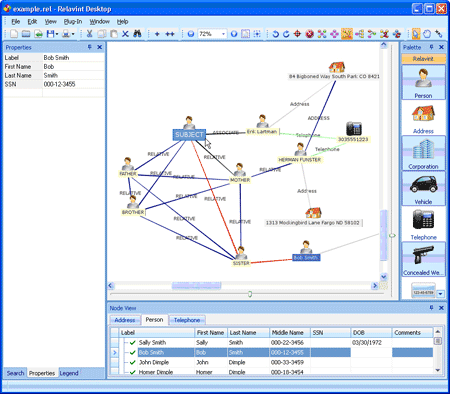Screen dimensions: 450x394
Task: Pin the Palette panel
Action: (x=431, y=47)
